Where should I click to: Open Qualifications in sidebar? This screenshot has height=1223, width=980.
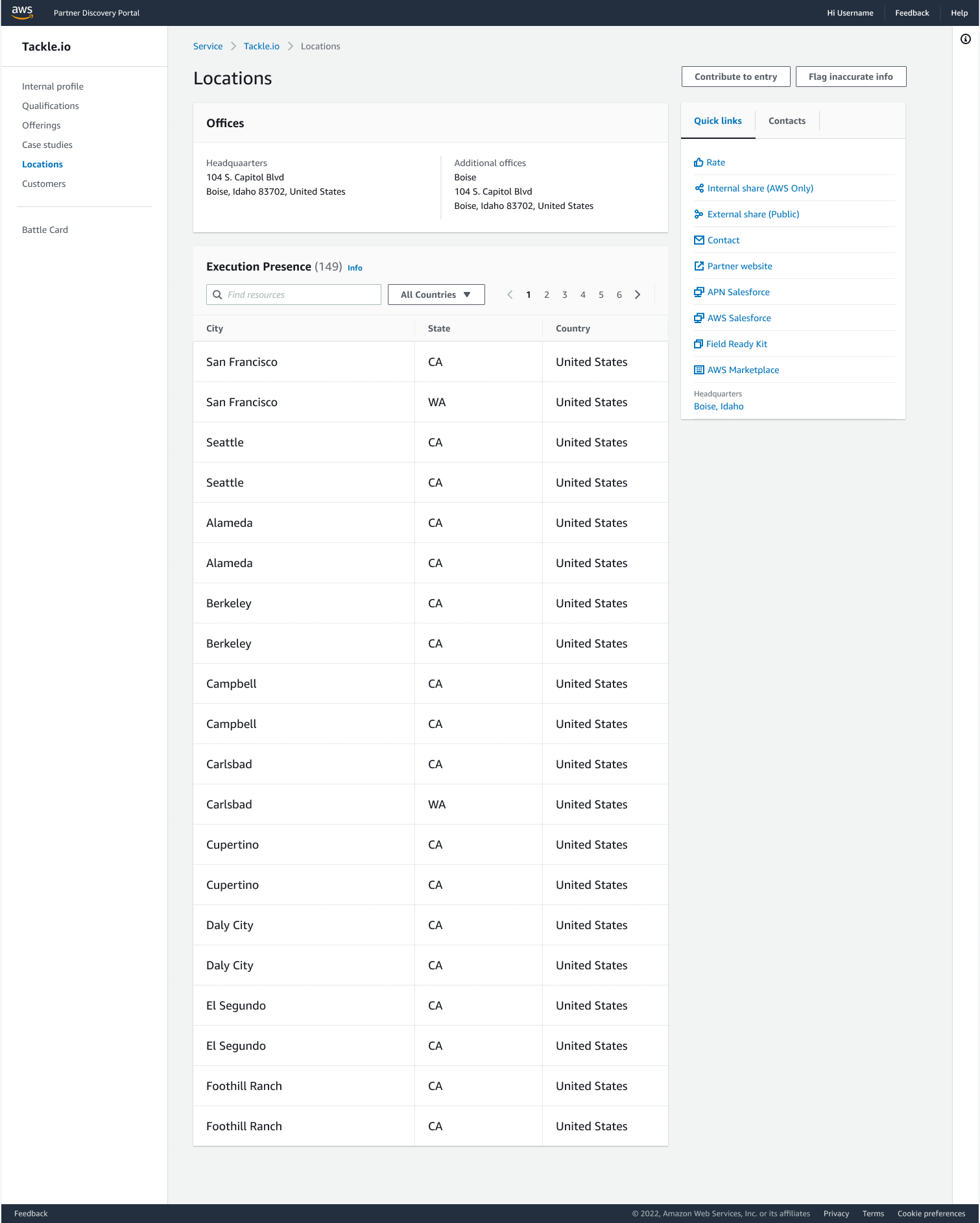51,106
